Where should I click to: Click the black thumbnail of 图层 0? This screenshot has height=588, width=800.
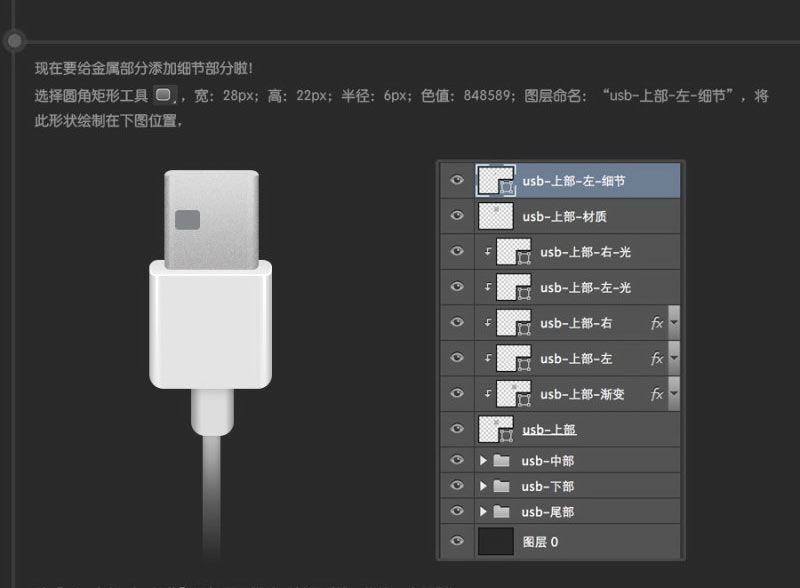[497, 540]
